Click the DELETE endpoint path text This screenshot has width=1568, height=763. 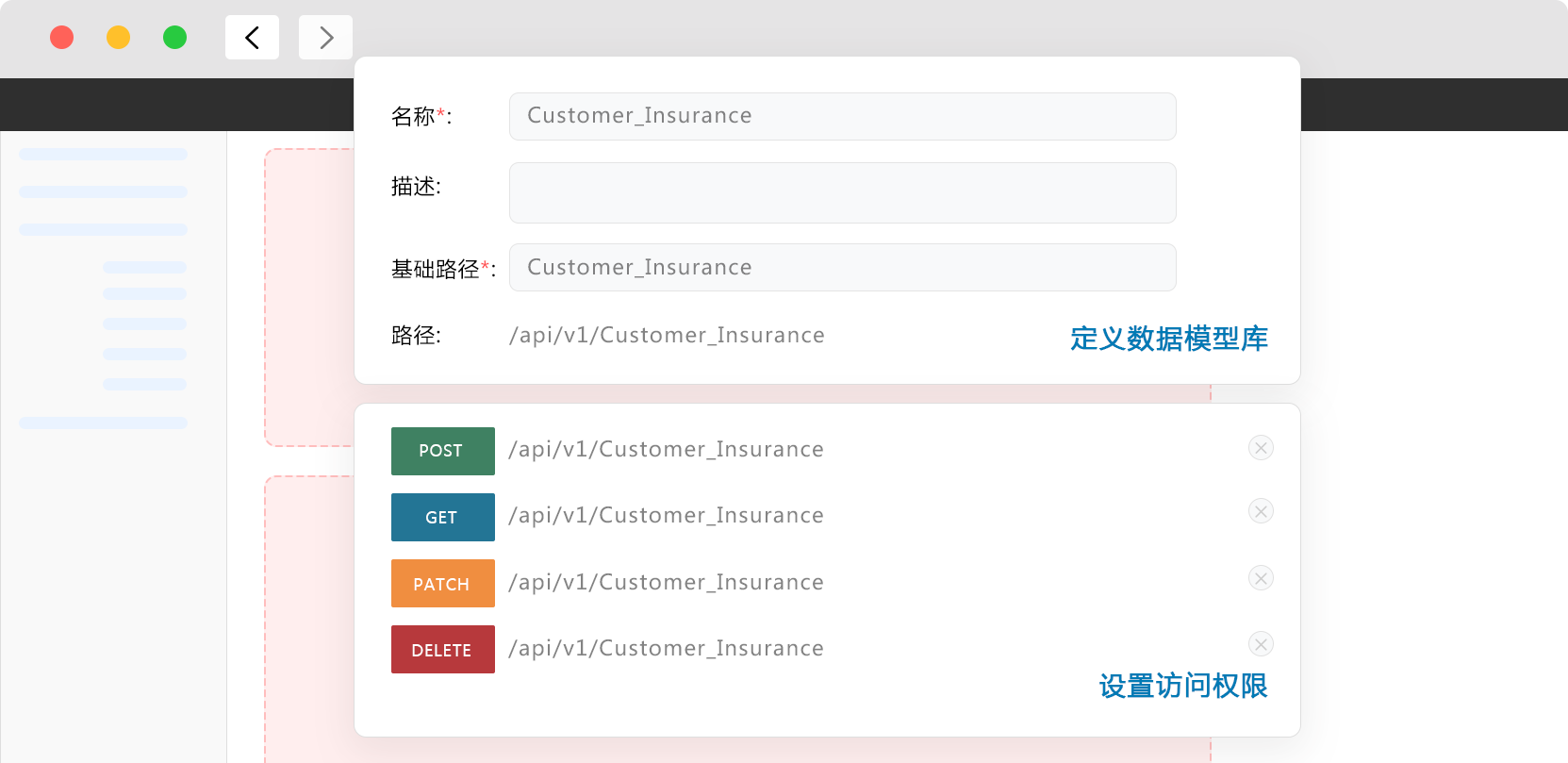point(667,649)
